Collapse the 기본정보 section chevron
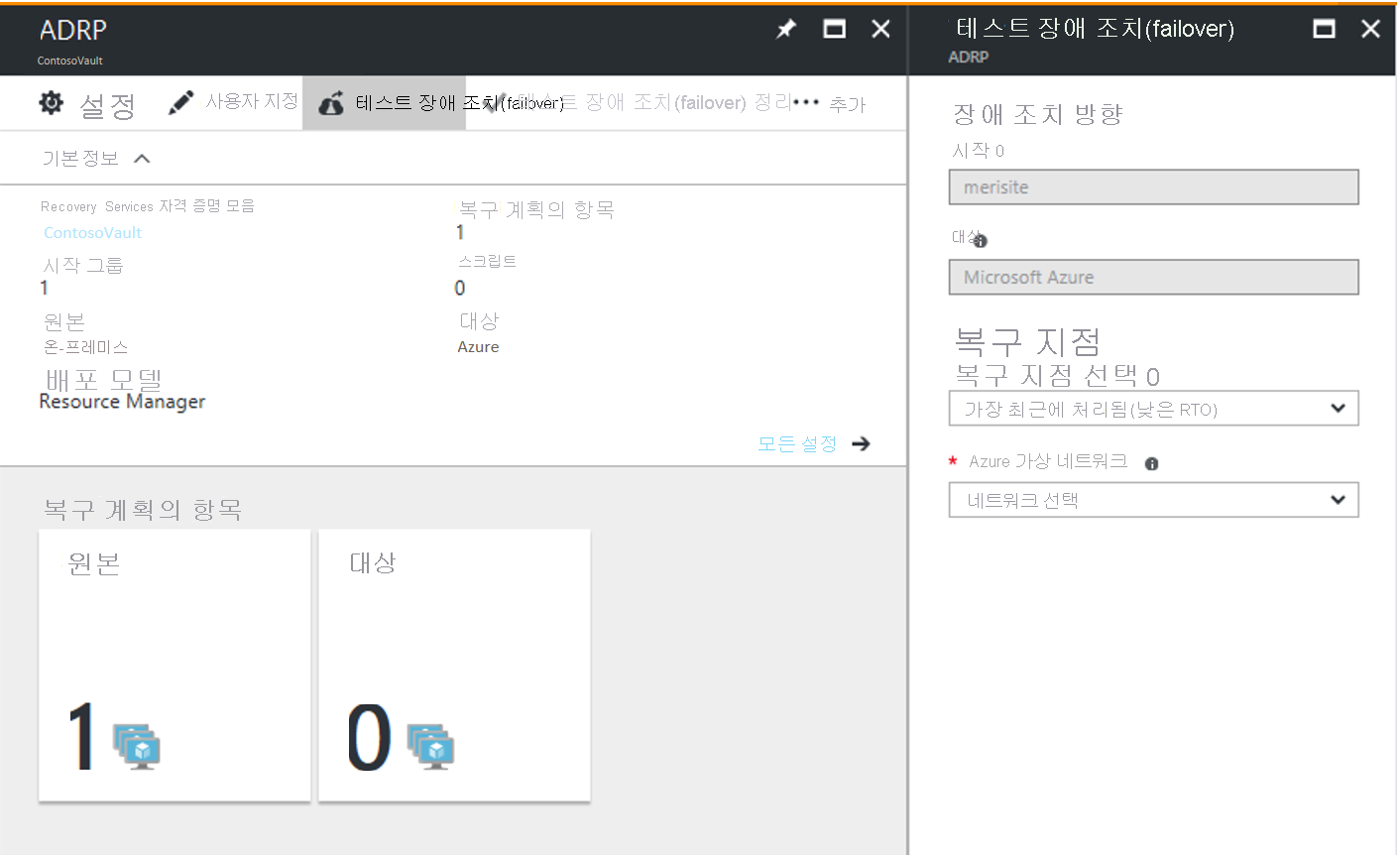 (142, 159)
